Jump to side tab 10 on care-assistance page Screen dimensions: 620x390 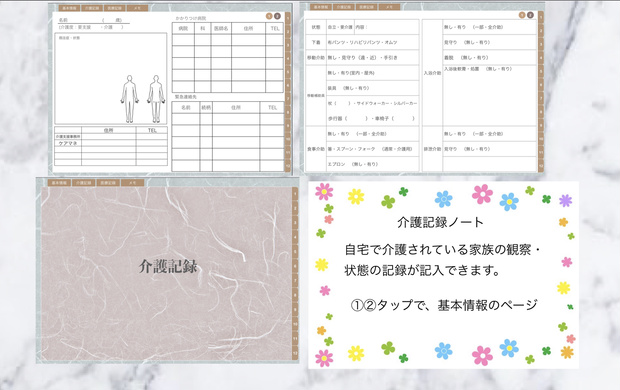[x=541, y=139]
